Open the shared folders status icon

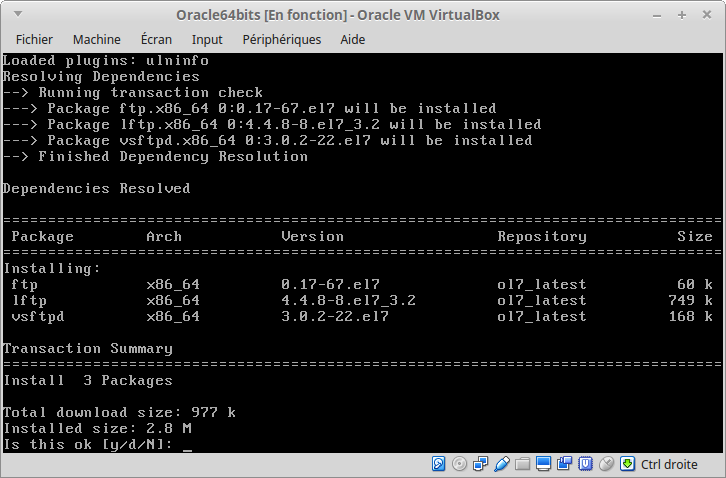pos(522,464)
